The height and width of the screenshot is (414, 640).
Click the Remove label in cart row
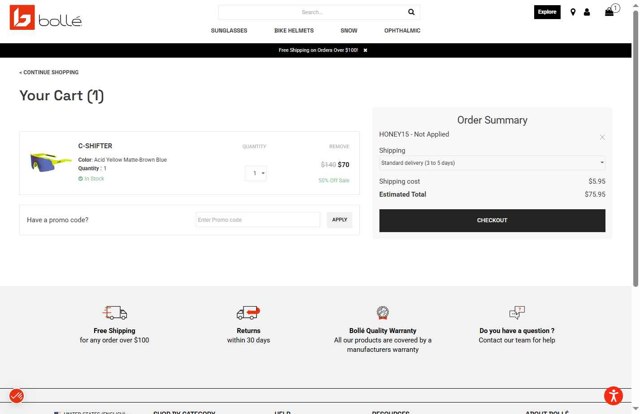(x=339, y=147)
